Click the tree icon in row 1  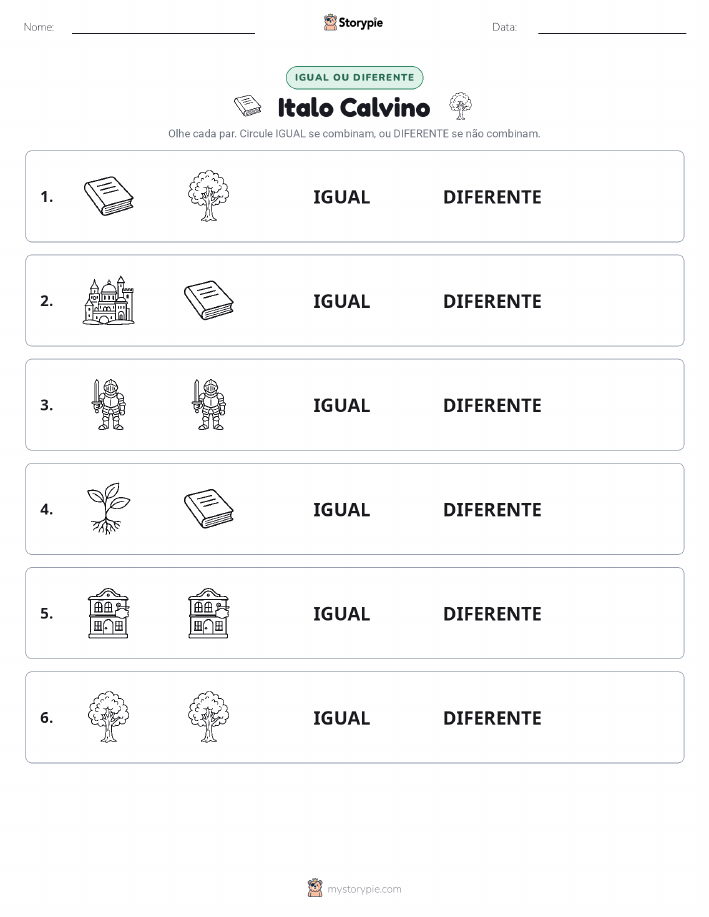208,196
